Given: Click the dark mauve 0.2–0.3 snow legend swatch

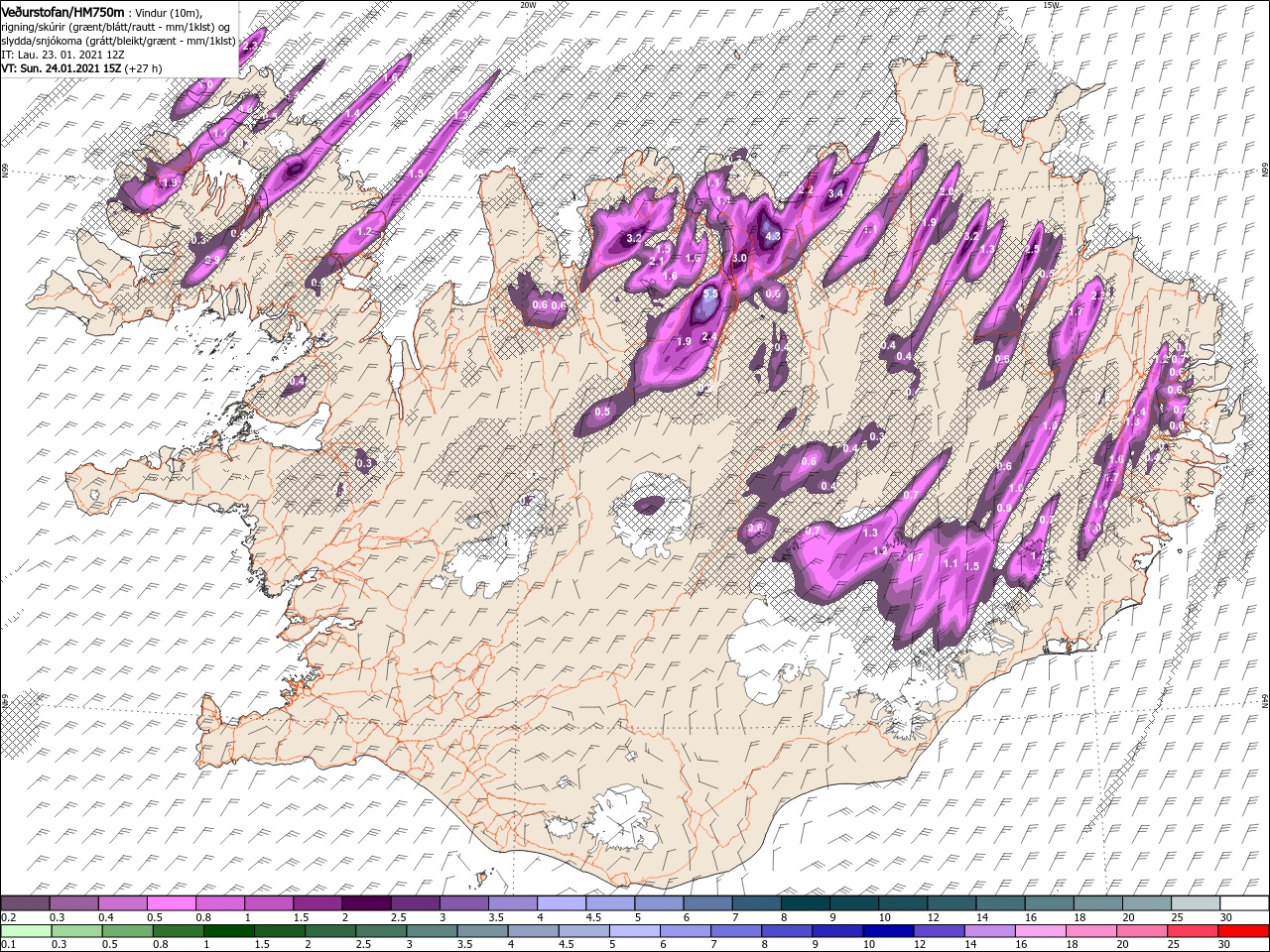Looking at the screenshot, I should tap(25, 903).
